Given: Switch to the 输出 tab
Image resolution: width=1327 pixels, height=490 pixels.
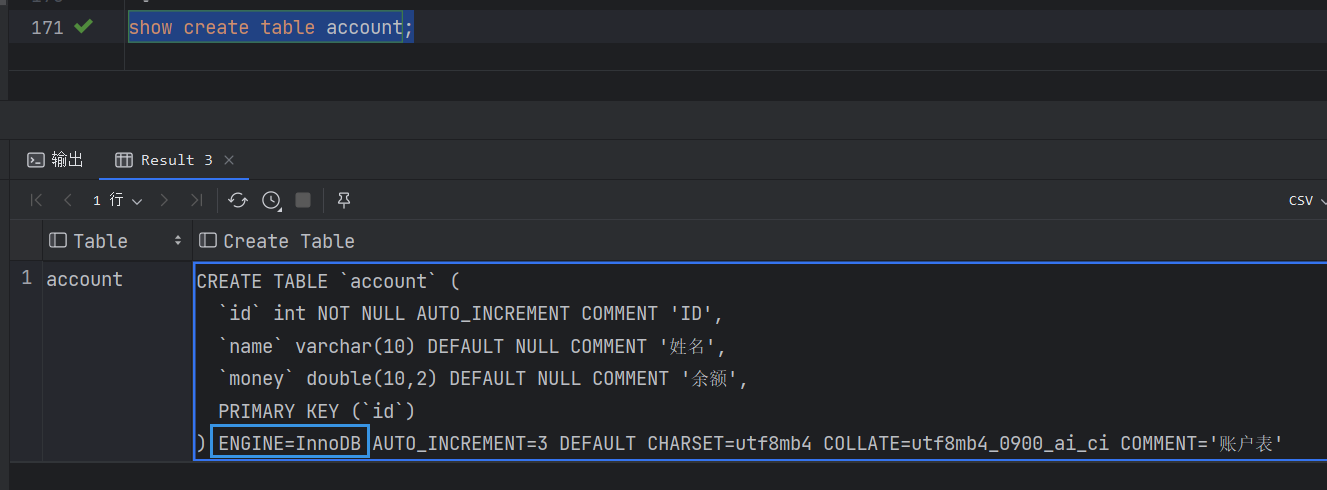Looking at the screenshot, I should pos(56,160).
